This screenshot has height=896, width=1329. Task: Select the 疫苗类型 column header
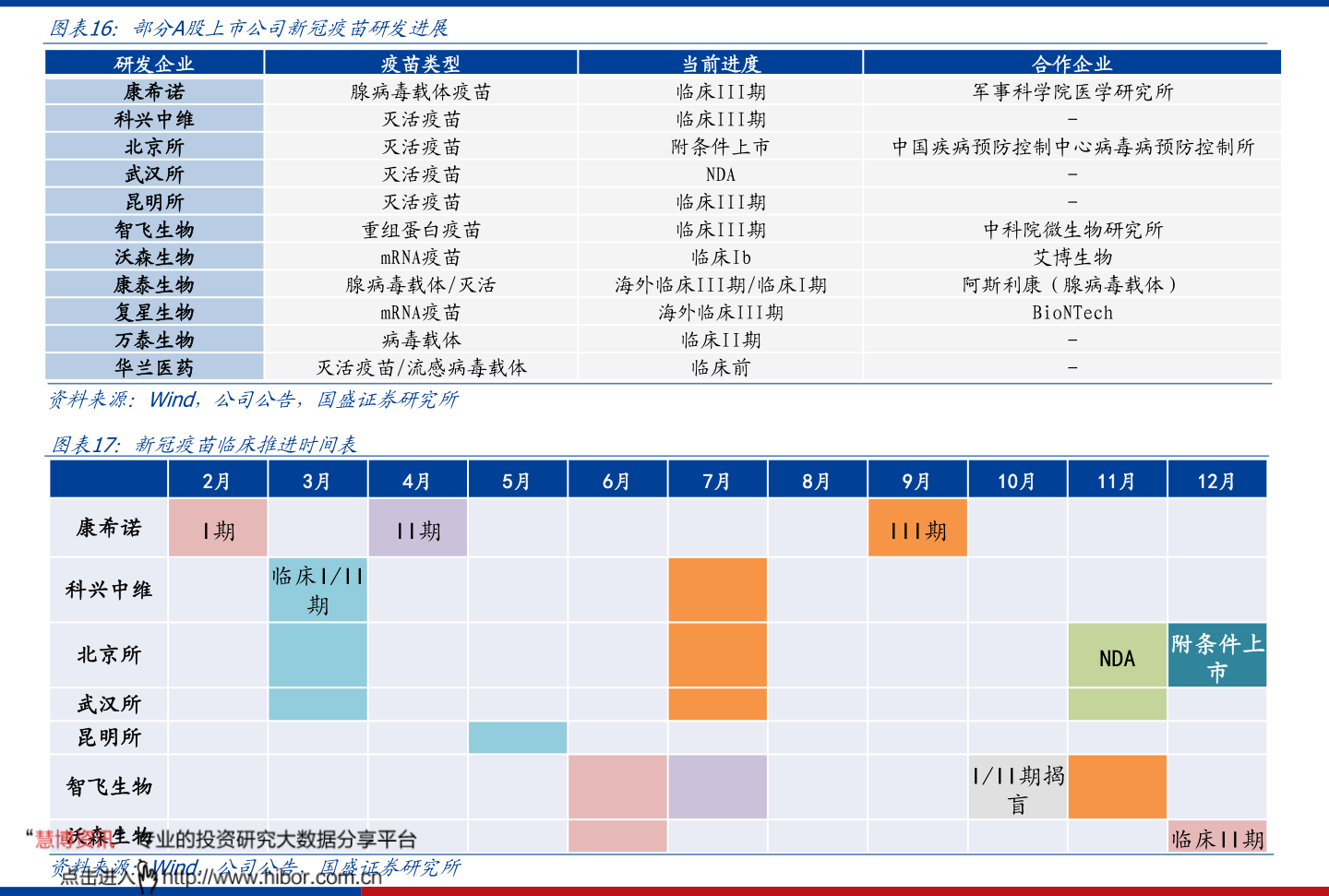pyautogui.click(x=421, y=63)
